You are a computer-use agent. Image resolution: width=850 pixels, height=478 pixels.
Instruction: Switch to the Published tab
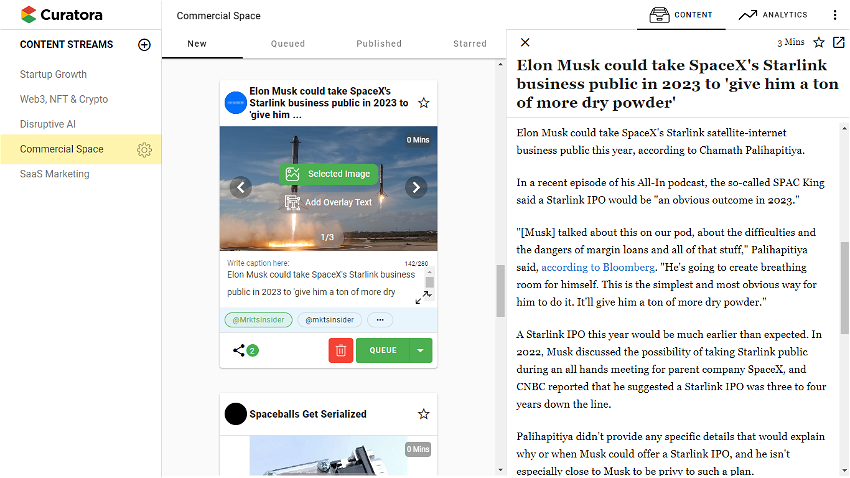pyautogui.click(x=379, y=44)
